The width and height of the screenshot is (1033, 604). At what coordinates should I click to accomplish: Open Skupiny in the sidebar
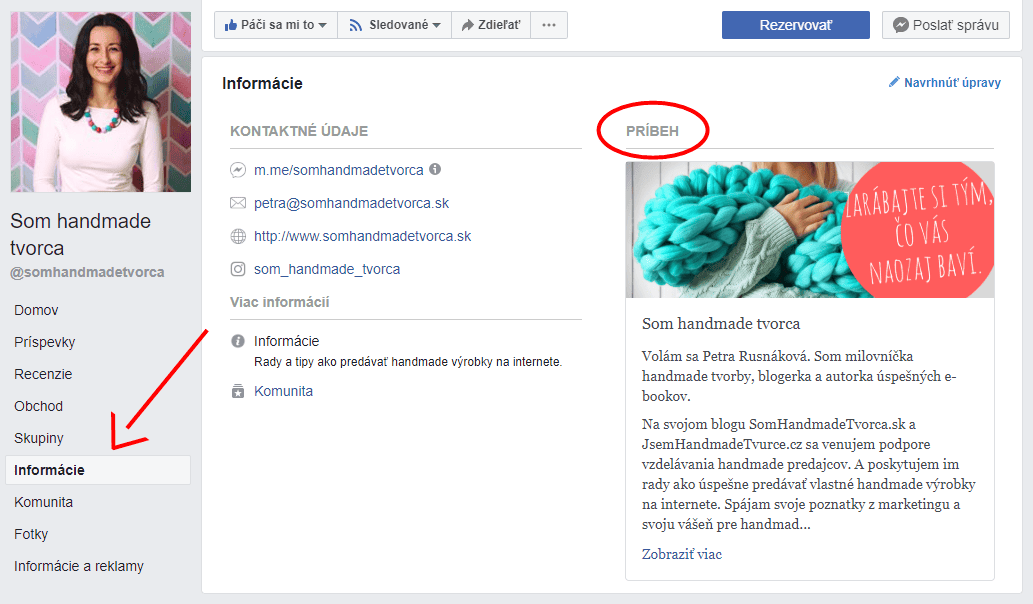(39, 438)
